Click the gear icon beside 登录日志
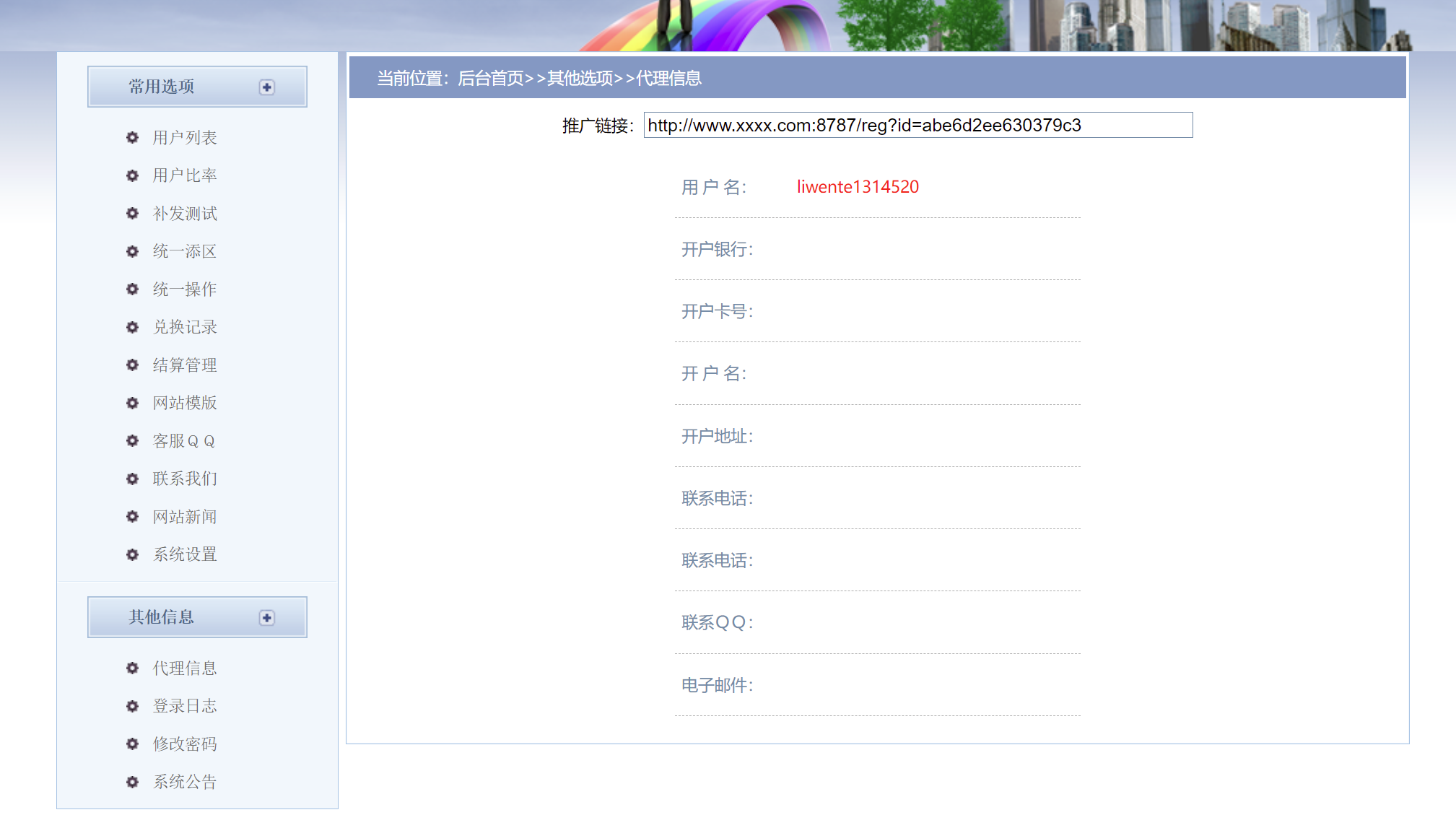Image resolution: width=1456 pixels, height=815 pixels. 132,706
